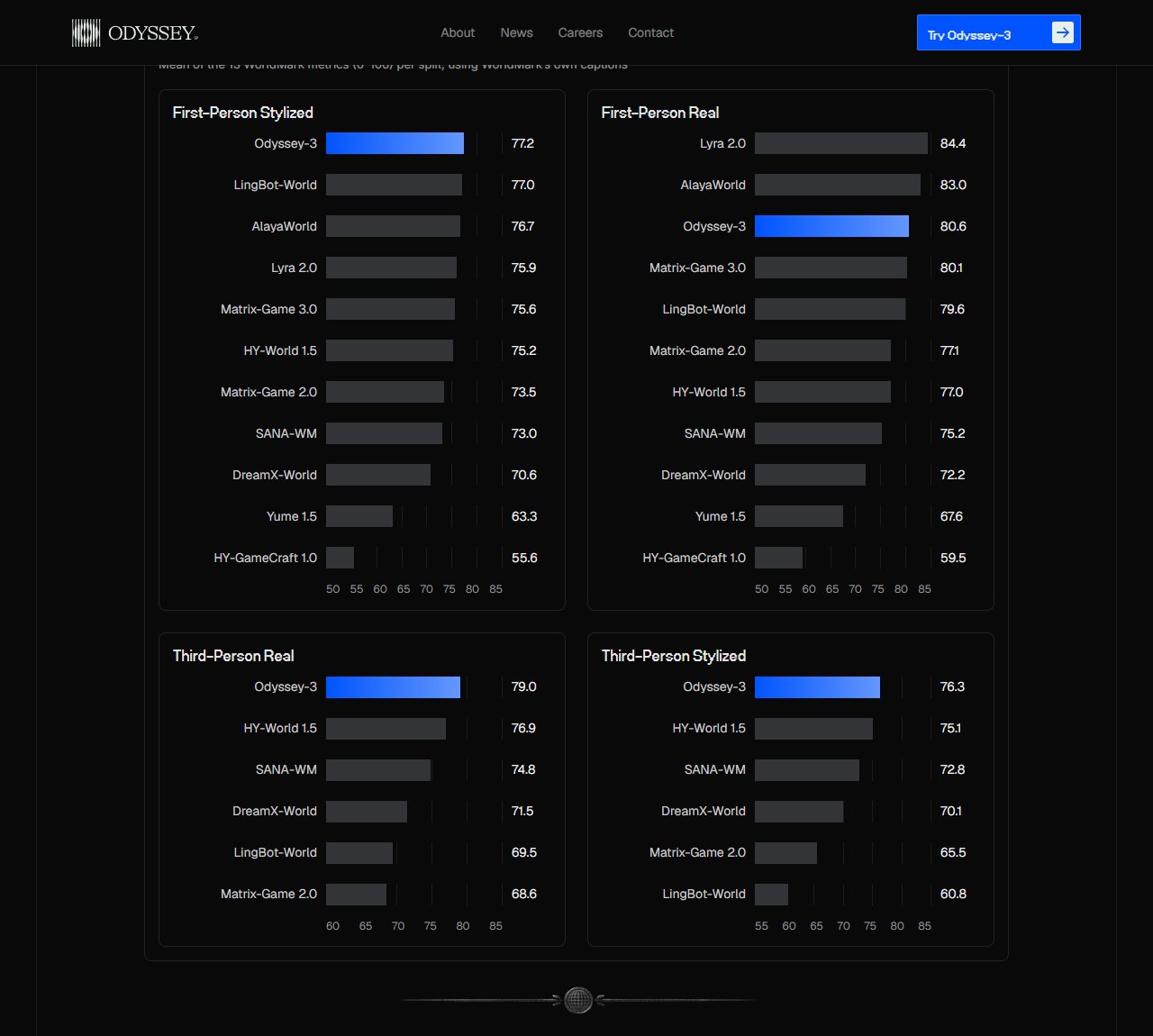Click the arrow icon in Try Odyssey-3
1153x1036 pixels.
(x=1063, y=32)
